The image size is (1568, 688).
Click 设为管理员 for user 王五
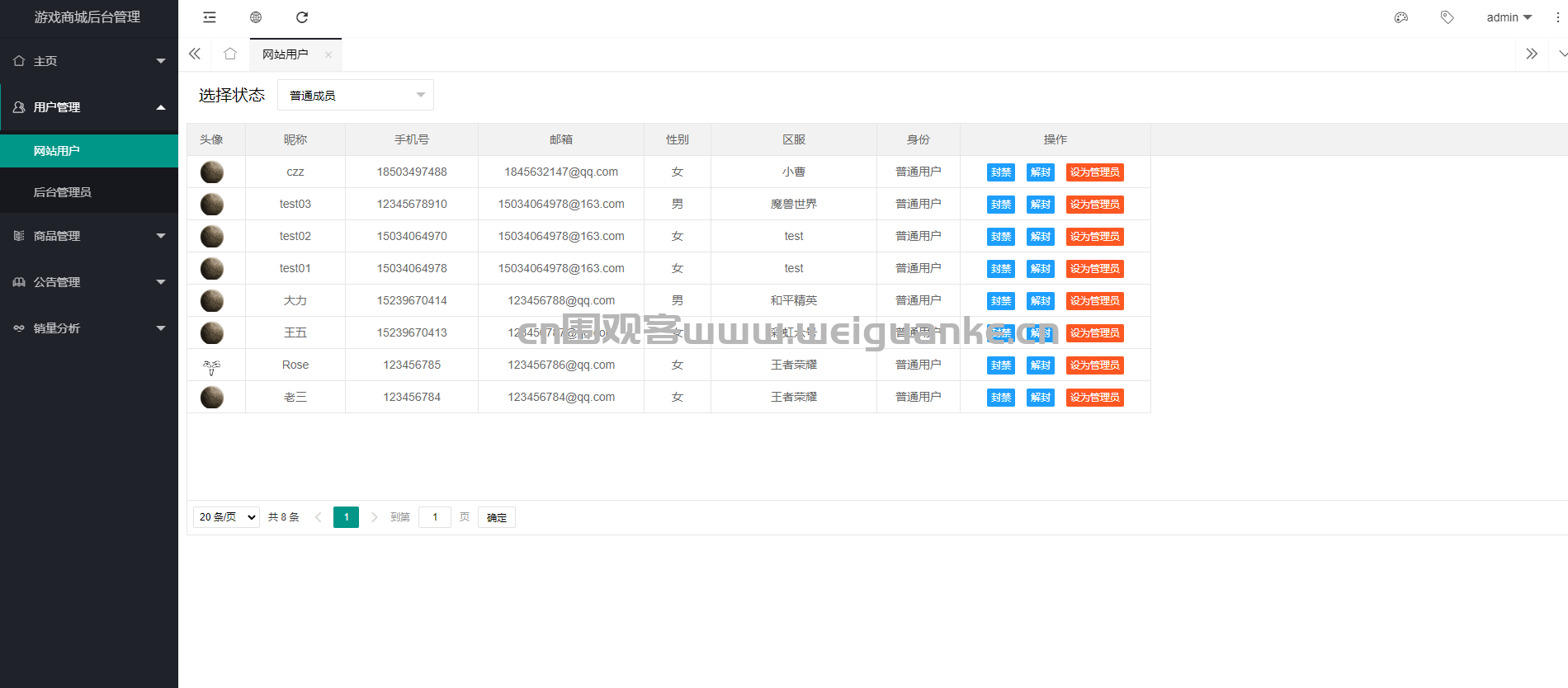tap(1095, 333)
